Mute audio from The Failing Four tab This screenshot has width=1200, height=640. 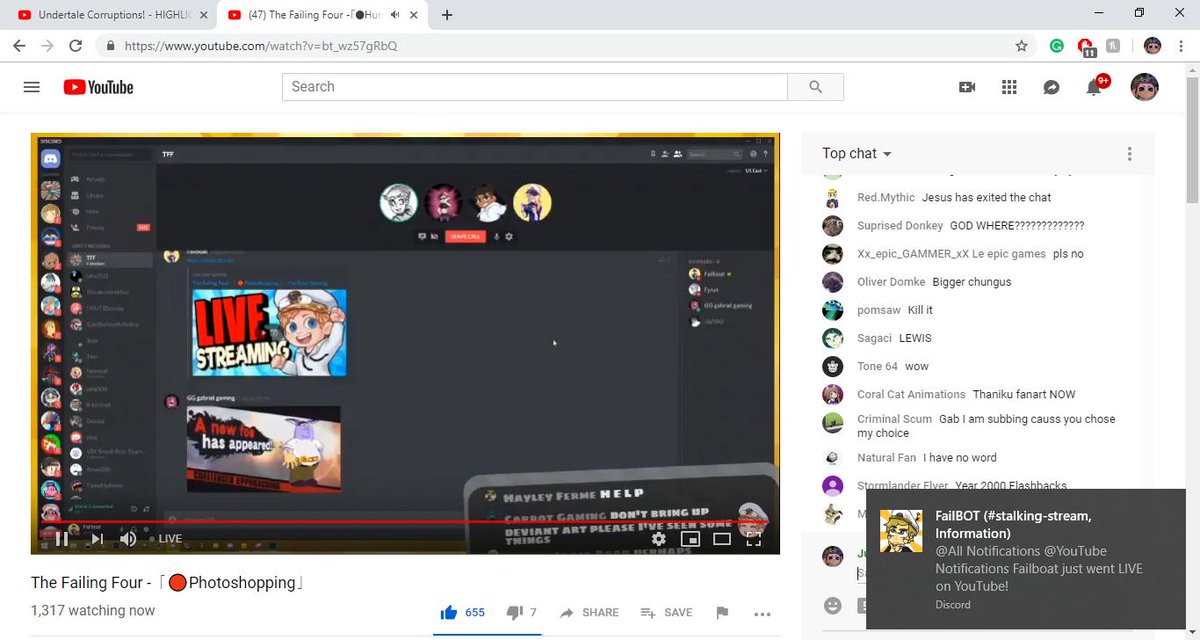(x=393, y=15)
